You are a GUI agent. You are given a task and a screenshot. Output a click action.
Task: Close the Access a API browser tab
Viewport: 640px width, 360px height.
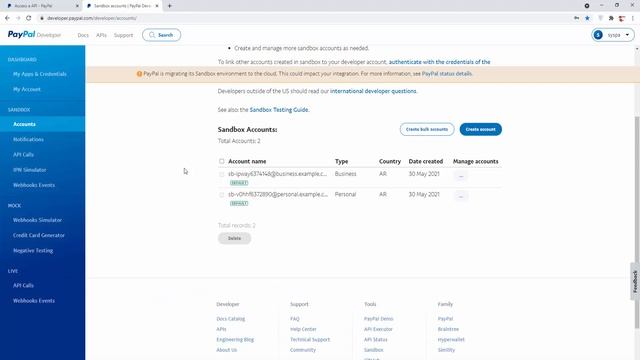(x=77, y=6)
